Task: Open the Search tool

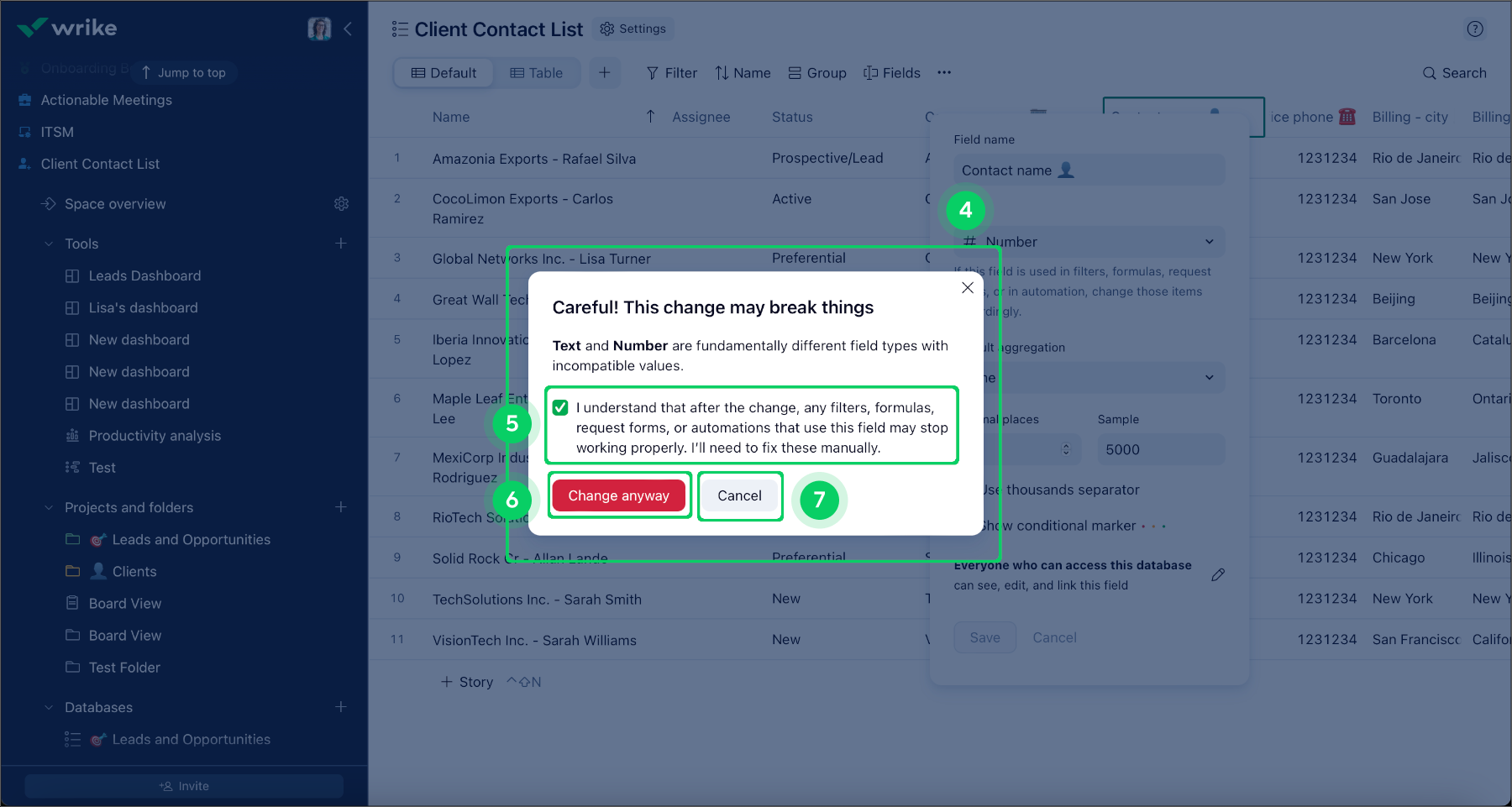Action: click(1454, 73)
